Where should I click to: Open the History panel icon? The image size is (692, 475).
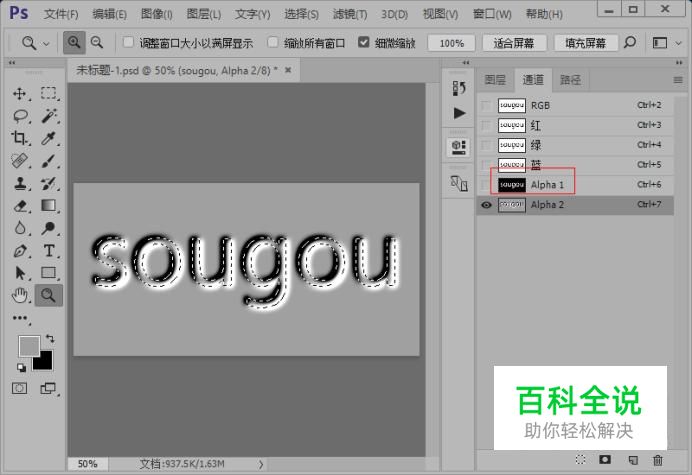459,88
